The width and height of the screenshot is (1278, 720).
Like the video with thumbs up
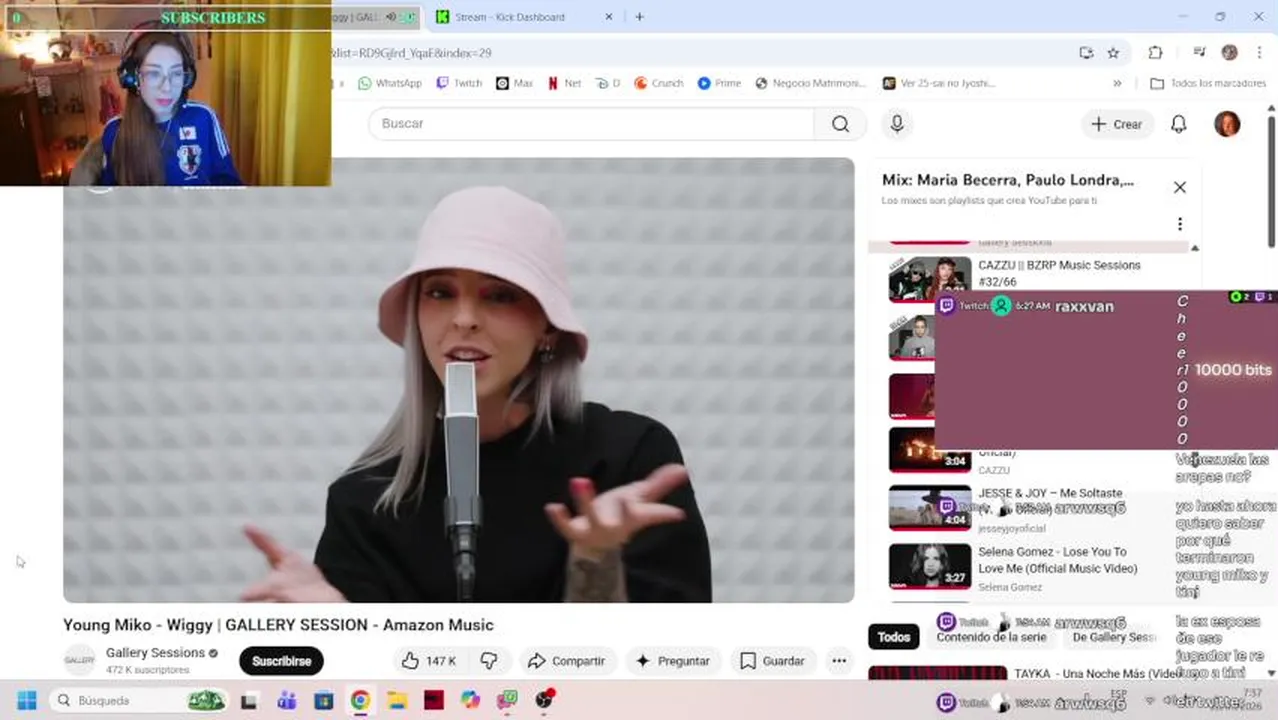pos(429,661)
